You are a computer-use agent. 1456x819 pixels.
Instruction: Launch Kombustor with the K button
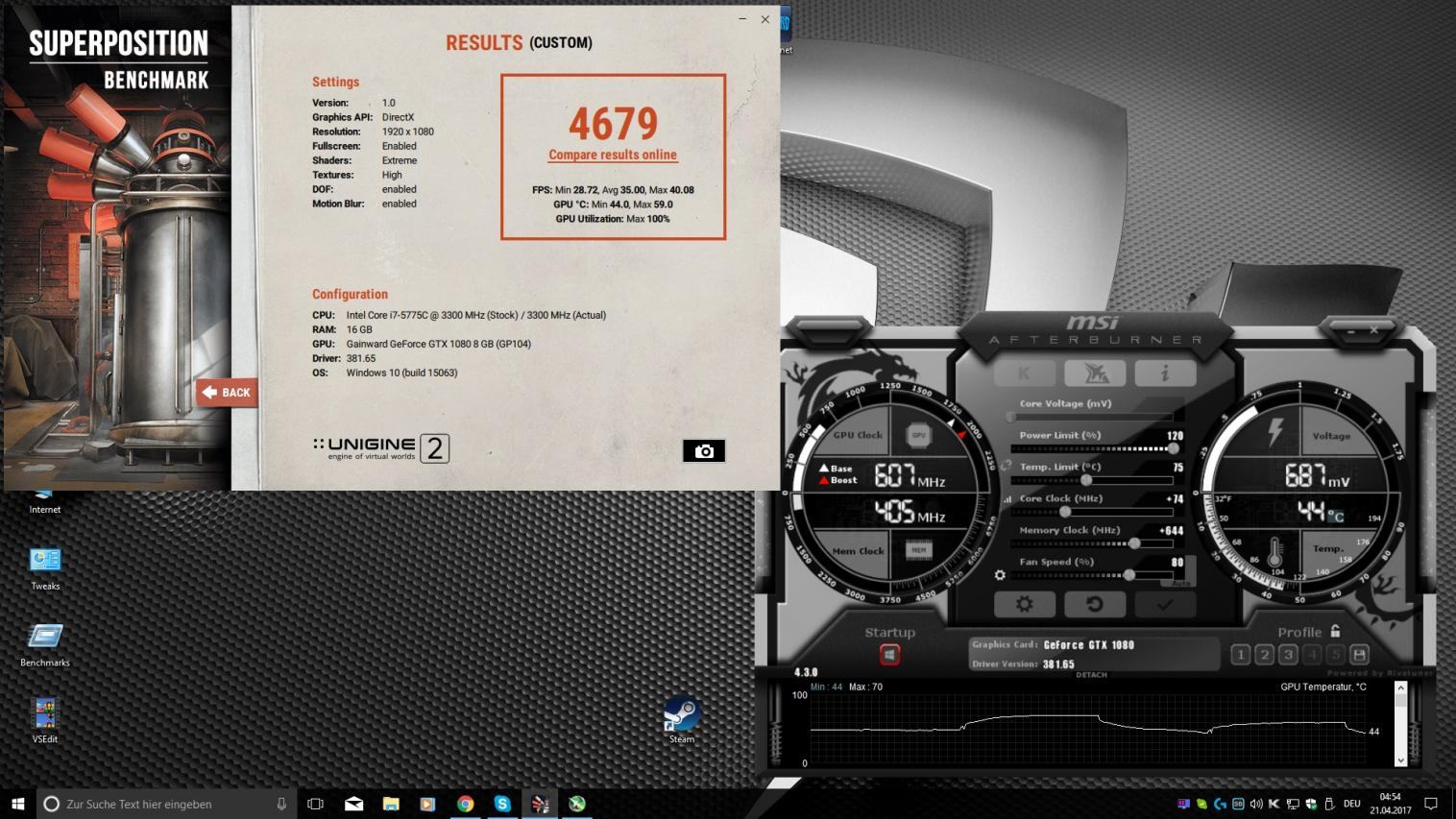pyautogui.click(x=1024, y=373)
